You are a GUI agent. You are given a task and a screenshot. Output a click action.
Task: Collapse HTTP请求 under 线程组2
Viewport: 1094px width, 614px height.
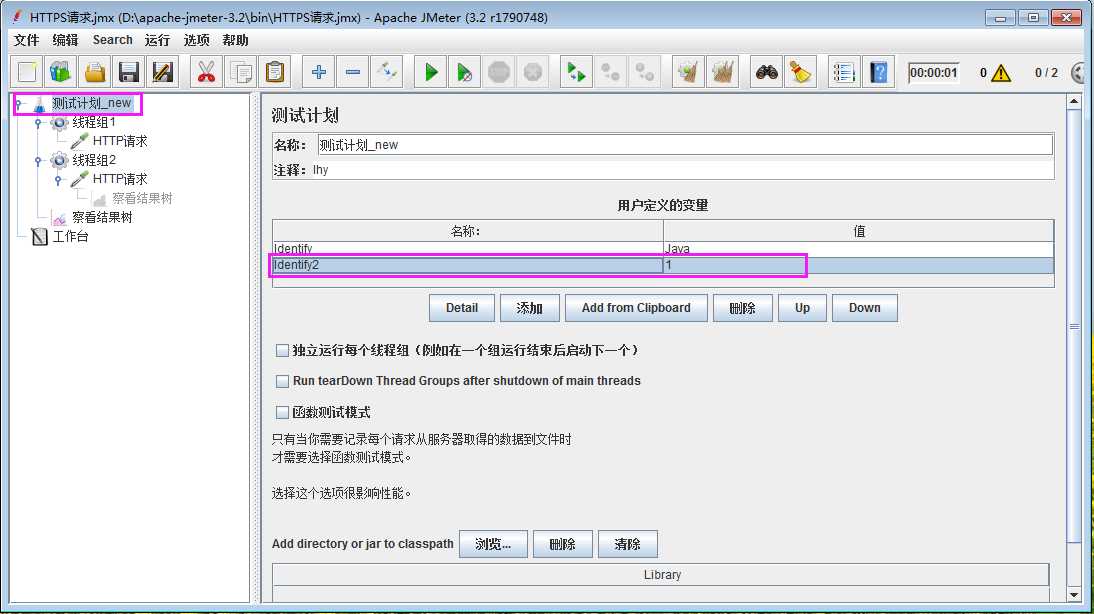click(x=59, y=179)
